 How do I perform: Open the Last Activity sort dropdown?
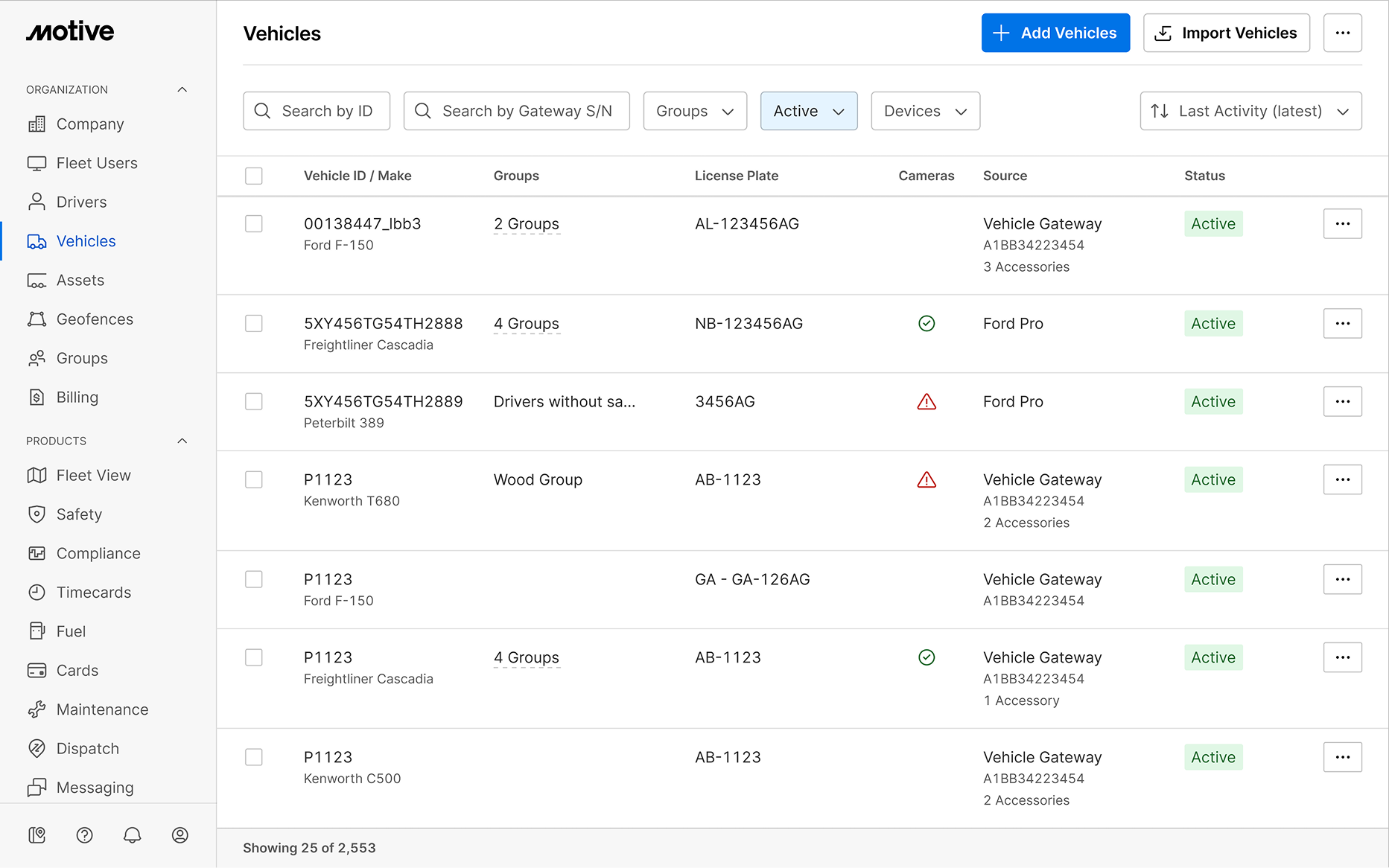(x=1251, y=111)
